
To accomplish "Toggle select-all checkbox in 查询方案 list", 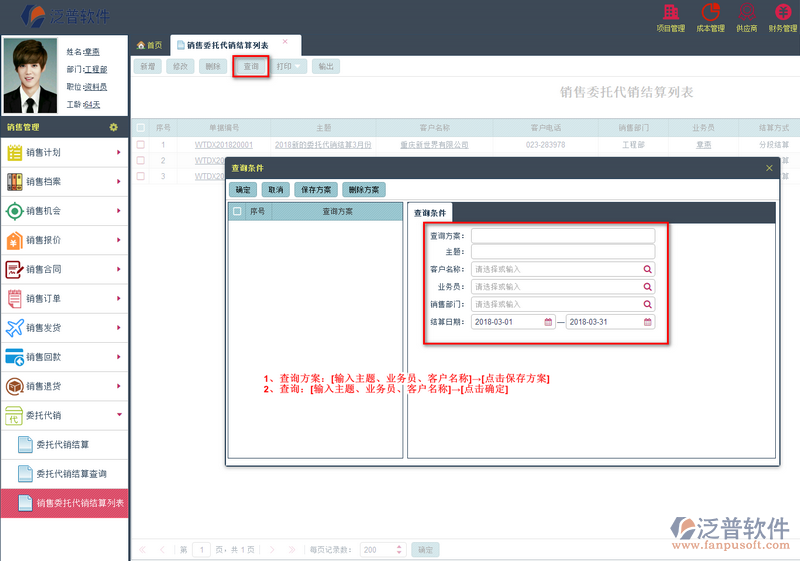I will pyautogui.click(x=237, y=212).
